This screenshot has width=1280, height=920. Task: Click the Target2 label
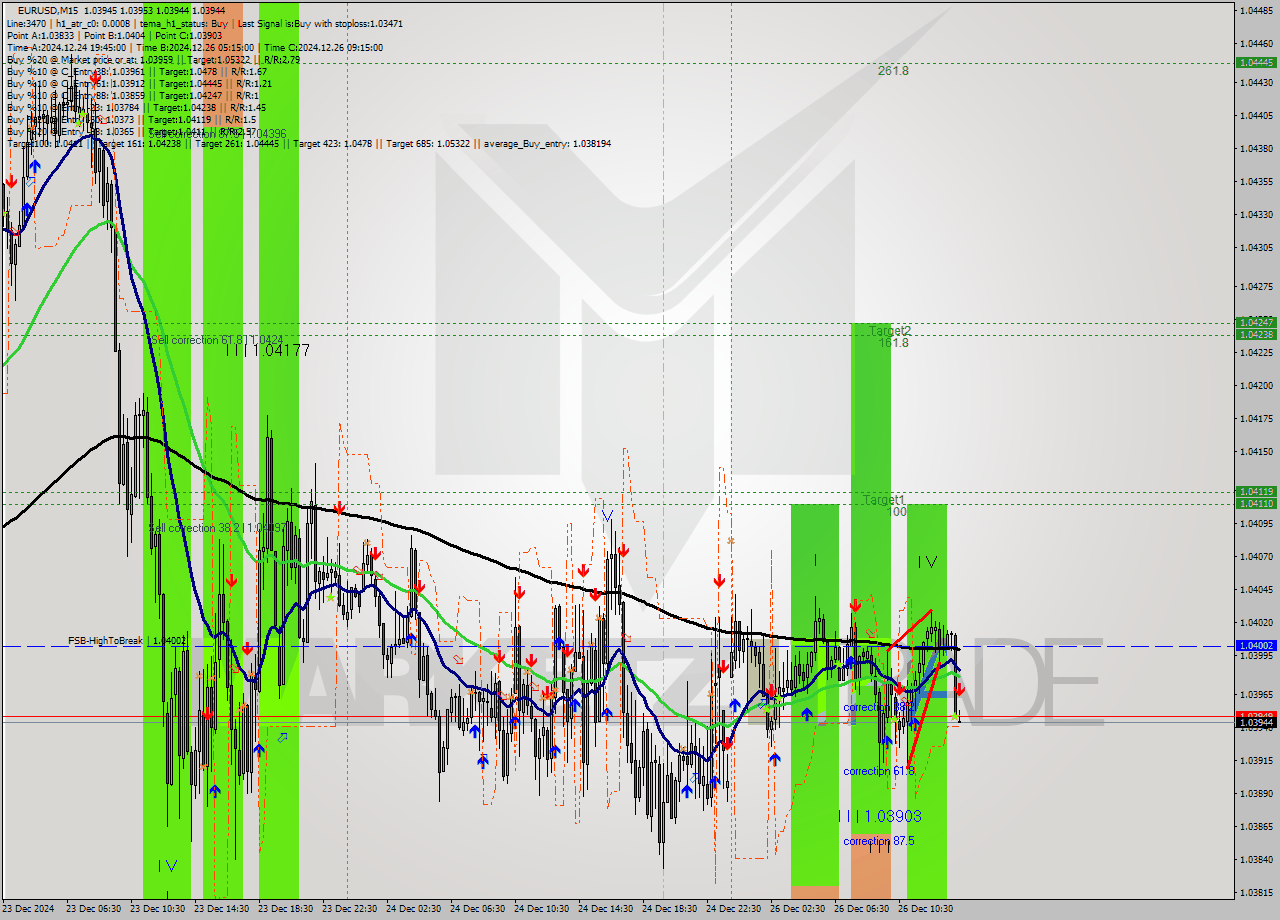click(890, 331)
